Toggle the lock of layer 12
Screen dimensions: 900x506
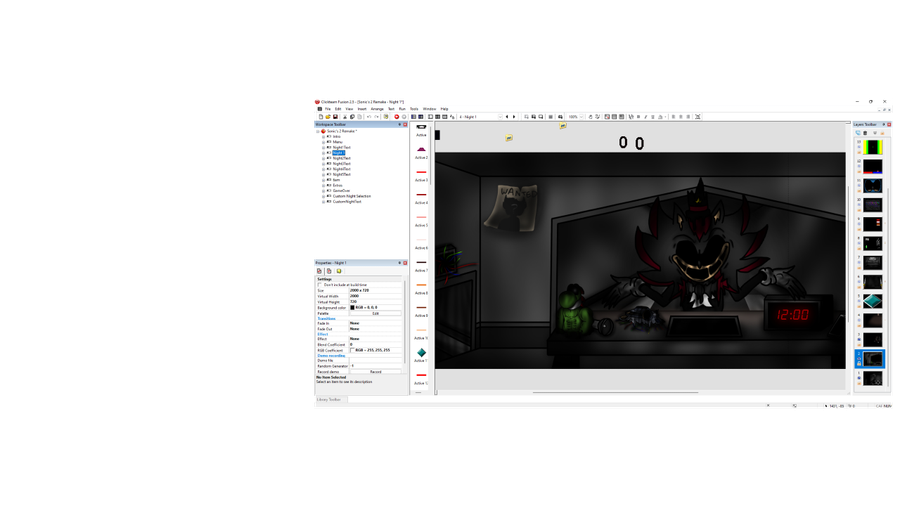click(x=859, y=172)
